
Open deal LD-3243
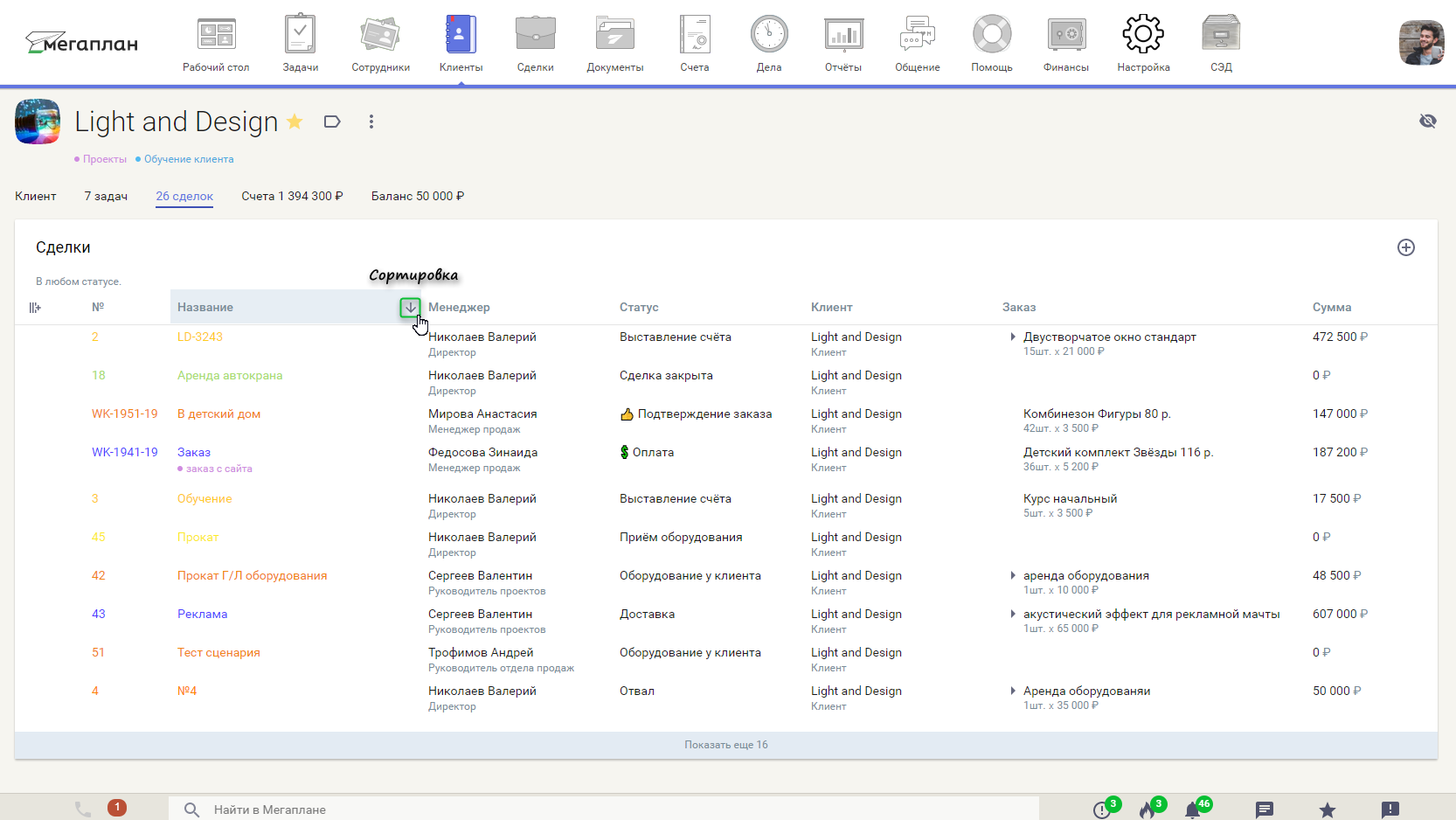point(200,337)
